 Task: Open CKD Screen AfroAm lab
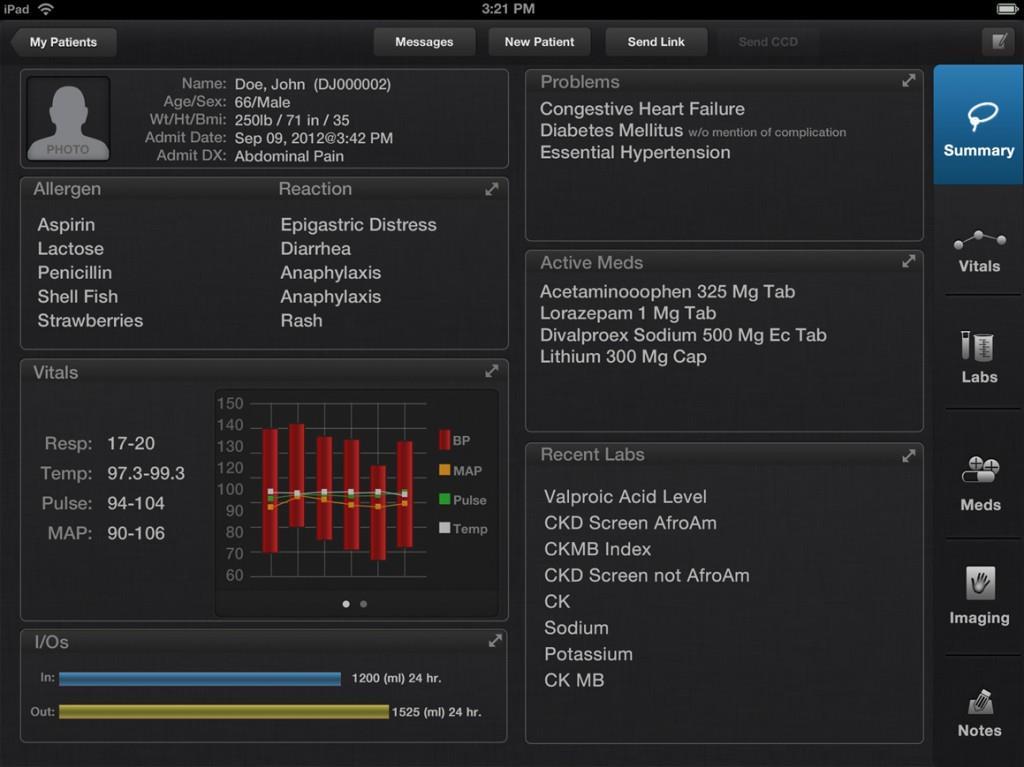point(630,523)
